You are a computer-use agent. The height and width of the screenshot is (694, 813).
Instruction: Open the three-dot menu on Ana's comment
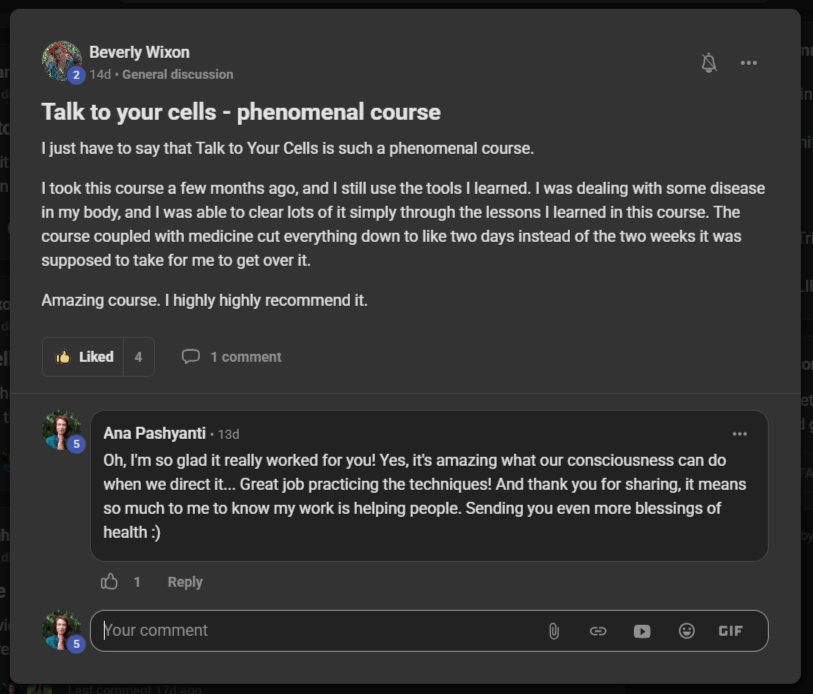(x=739, y=434)
